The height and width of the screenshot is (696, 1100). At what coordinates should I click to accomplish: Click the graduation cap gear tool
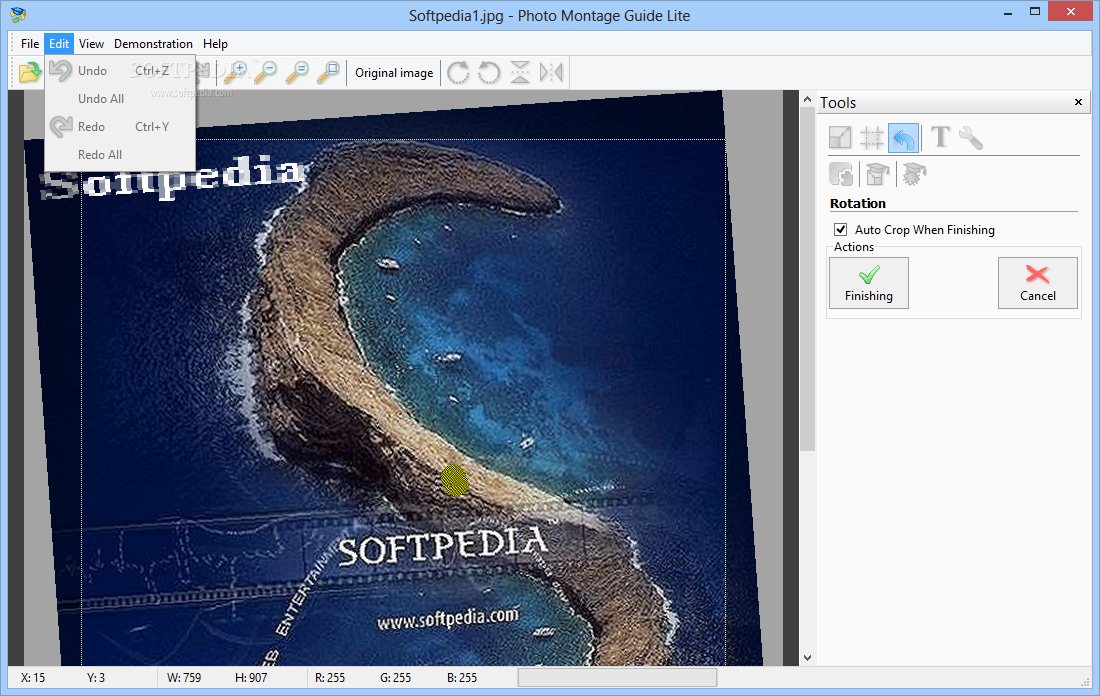[x=914, y=174]
